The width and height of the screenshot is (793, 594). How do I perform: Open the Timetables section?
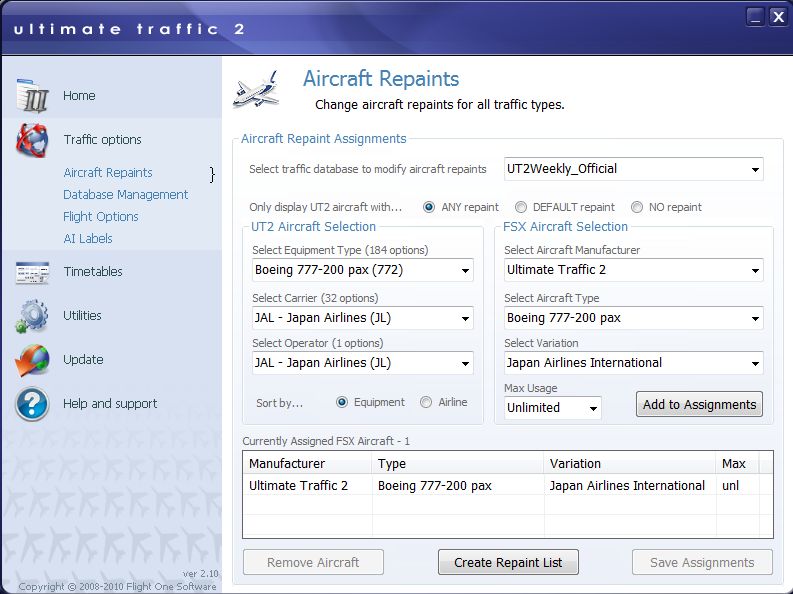click(93, 271)
